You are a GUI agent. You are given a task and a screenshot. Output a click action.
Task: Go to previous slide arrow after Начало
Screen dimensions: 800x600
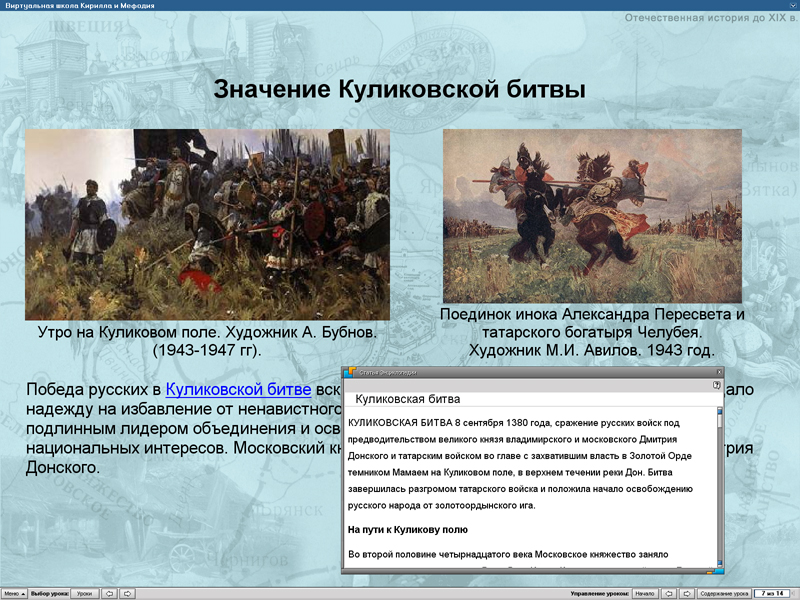[x=669, y=593]
